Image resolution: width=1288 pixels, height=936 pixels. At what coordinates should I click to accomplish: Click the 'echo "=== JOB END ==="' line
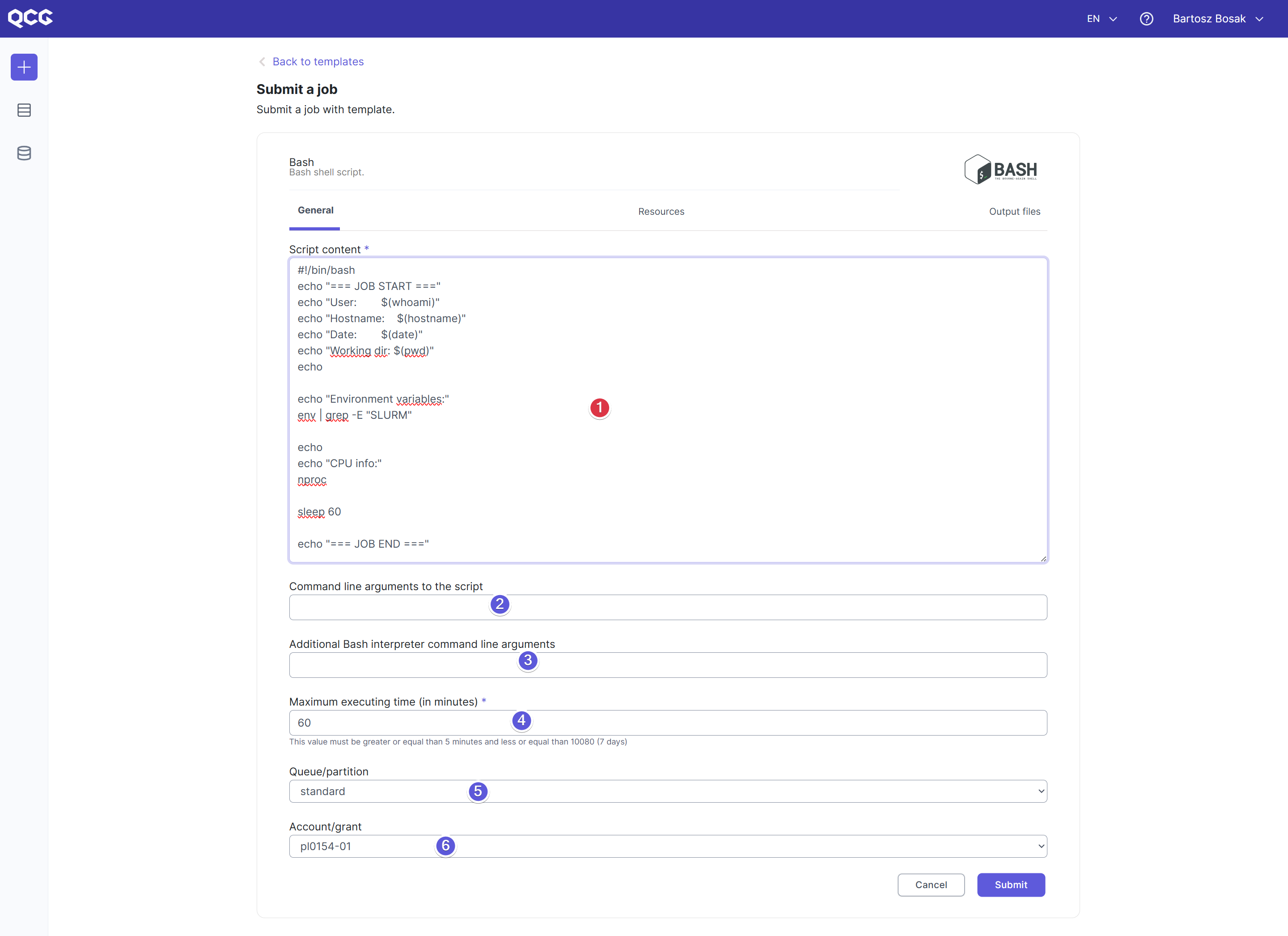tap(363, 544)
